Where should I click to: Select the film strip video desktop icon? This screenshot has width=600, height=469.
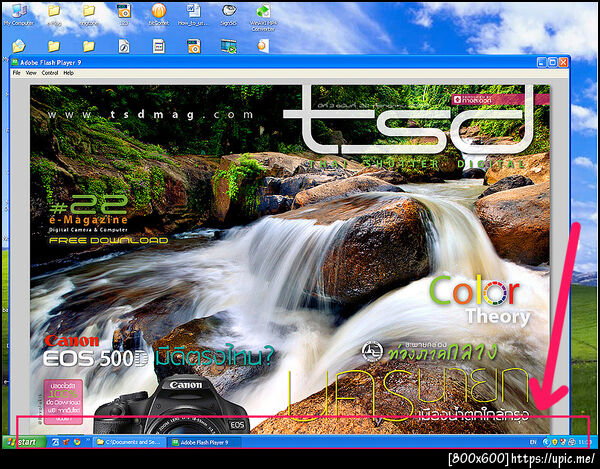click(228, 46)
